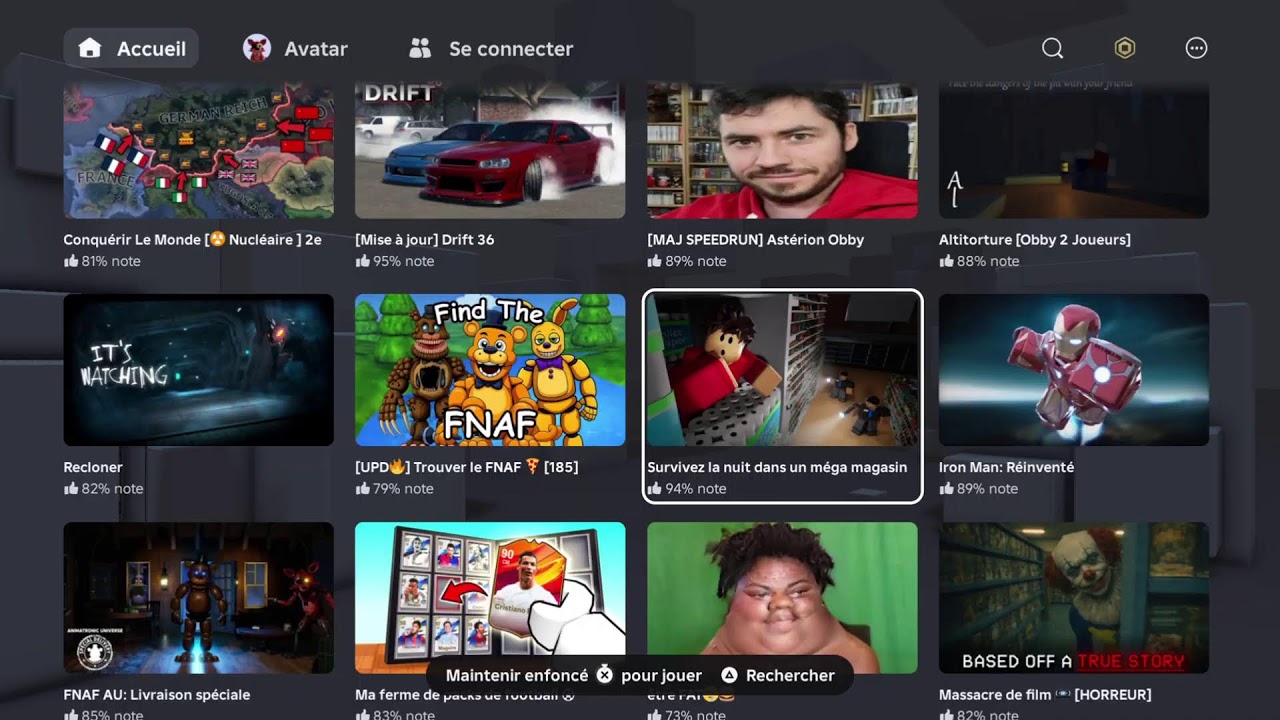
Task: Click thumbs-up icon under Iron Man: Réinventé
Action: pos(946,488)
